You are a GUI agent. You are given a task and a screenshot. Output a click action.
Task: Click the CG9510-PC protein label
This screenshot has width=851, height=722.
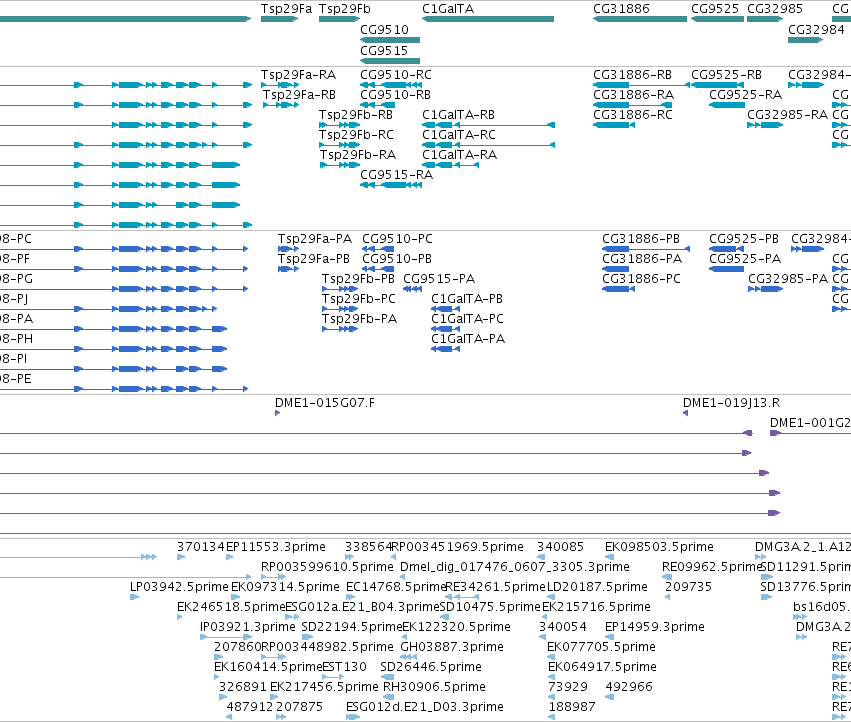click(x=398, y=239)
